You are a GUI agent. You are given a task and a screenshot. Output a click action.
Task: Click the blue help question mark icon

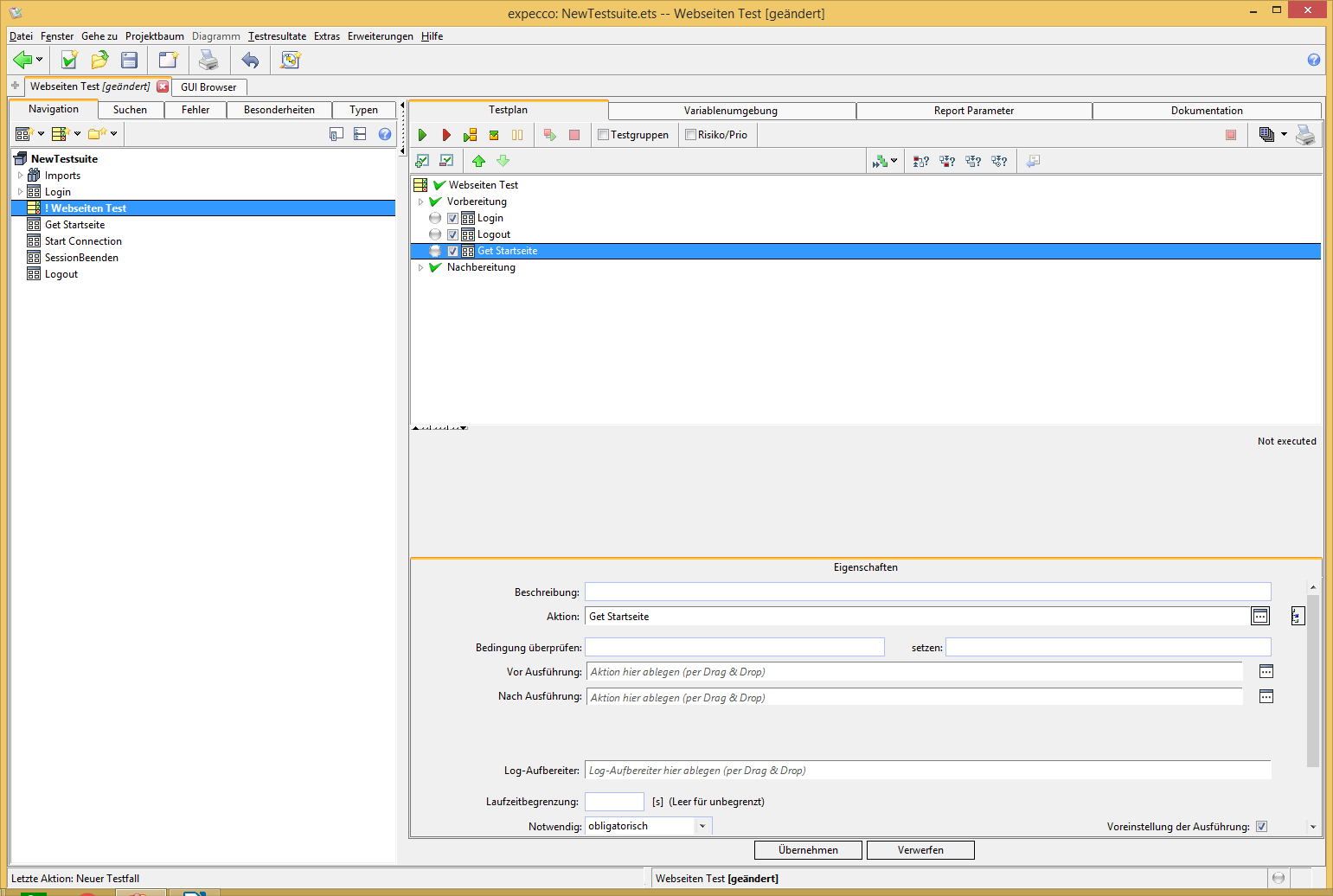1313,60
